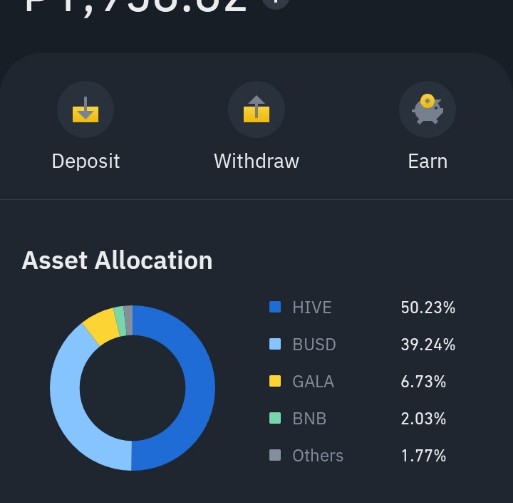The image size is (513, 503).
Task: Click the Deposit label
Action: 86,161
